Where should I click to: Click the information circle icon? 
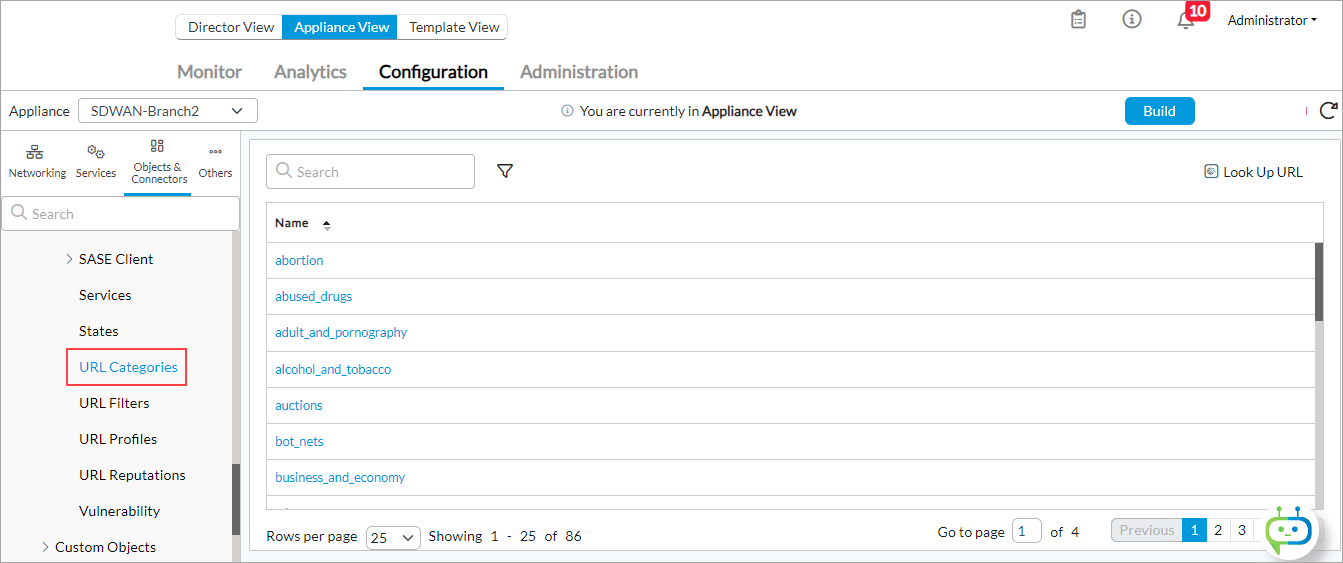point(1132,19)
